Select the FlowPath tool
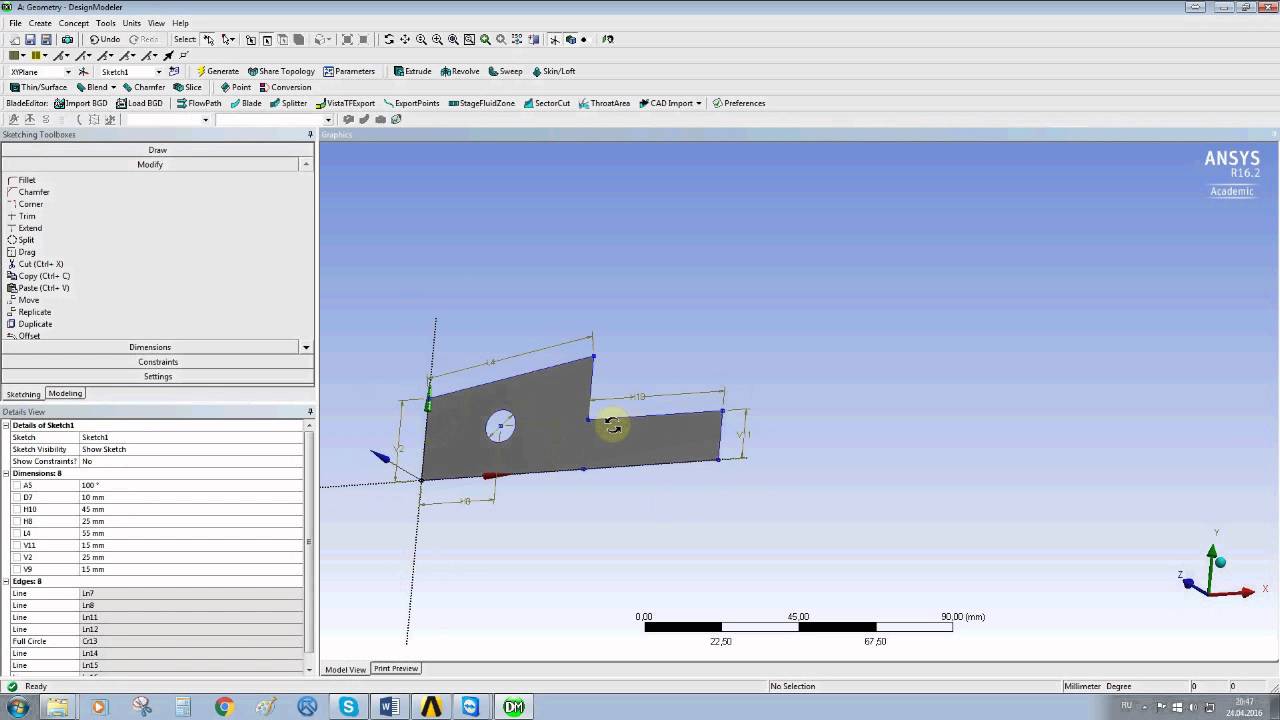 tap(199, 103)
